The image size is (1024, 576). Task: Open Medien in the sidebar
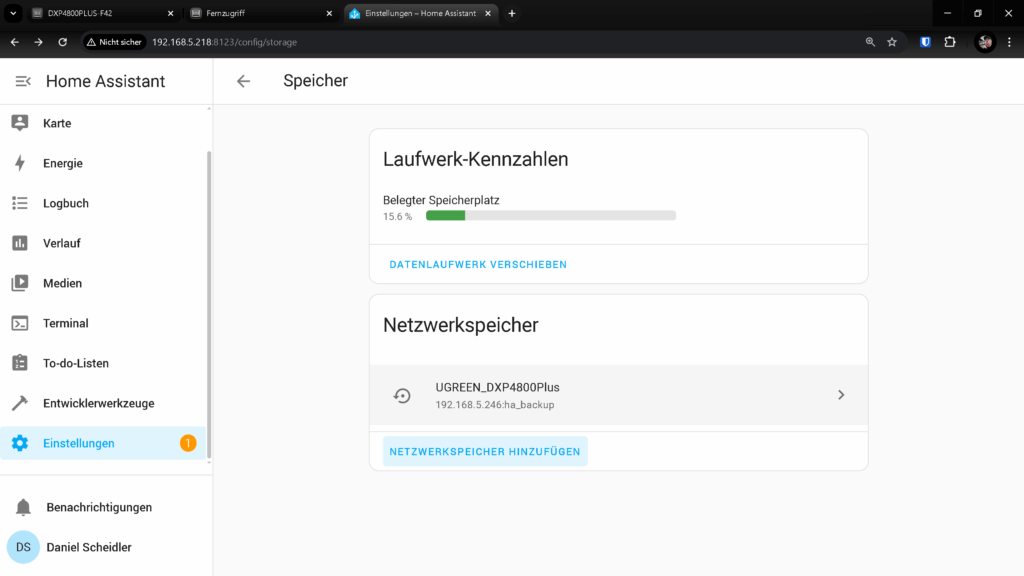[x=103, y=283]
